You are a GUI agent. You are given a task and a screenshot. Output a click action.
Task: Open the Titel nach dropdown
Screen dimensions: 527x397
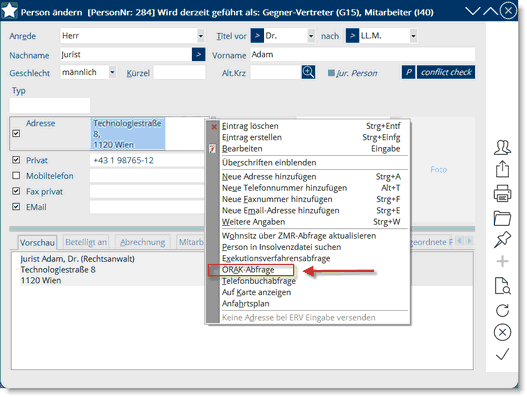pos(413,36)
